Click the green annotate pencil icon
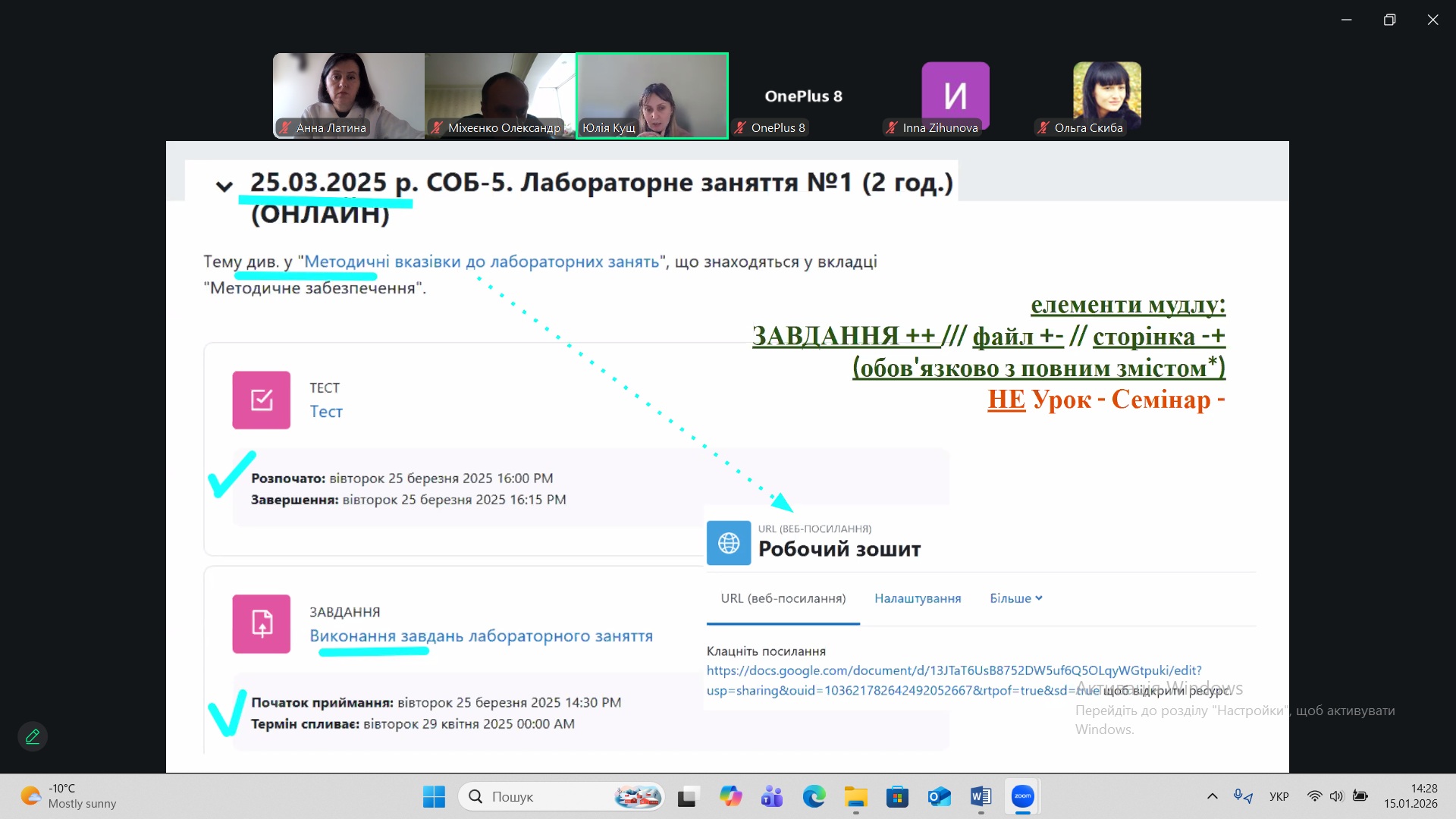The height and width of the screenshot is (819, 1456). click(33, 736)
